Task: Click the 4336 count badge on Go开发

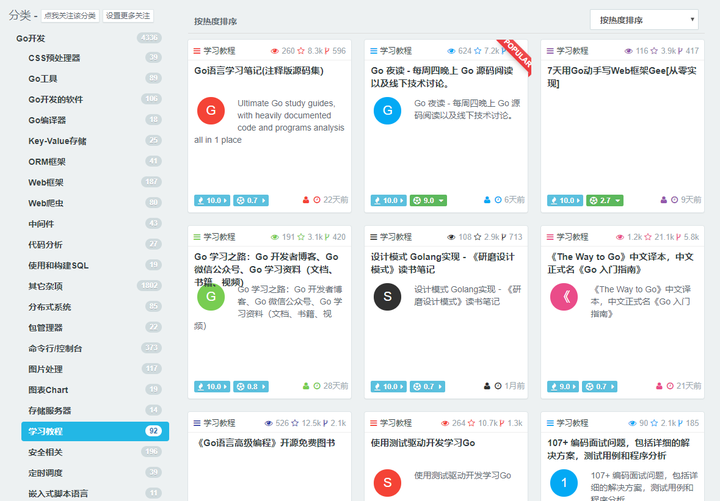Action: tap(149, 38)
